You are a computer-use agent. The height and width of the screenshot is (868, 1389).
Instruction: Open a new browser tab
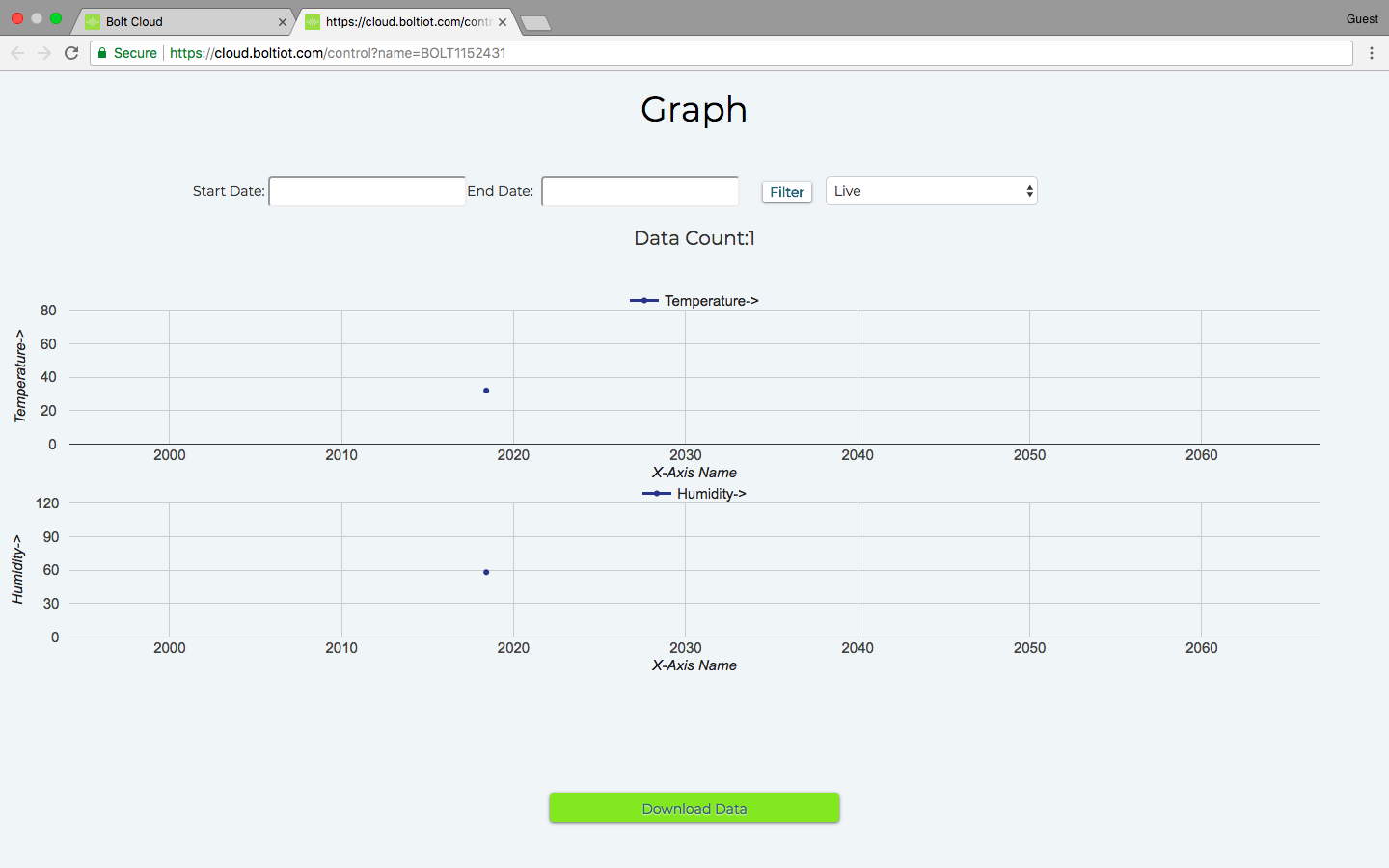tap(535, 23)
